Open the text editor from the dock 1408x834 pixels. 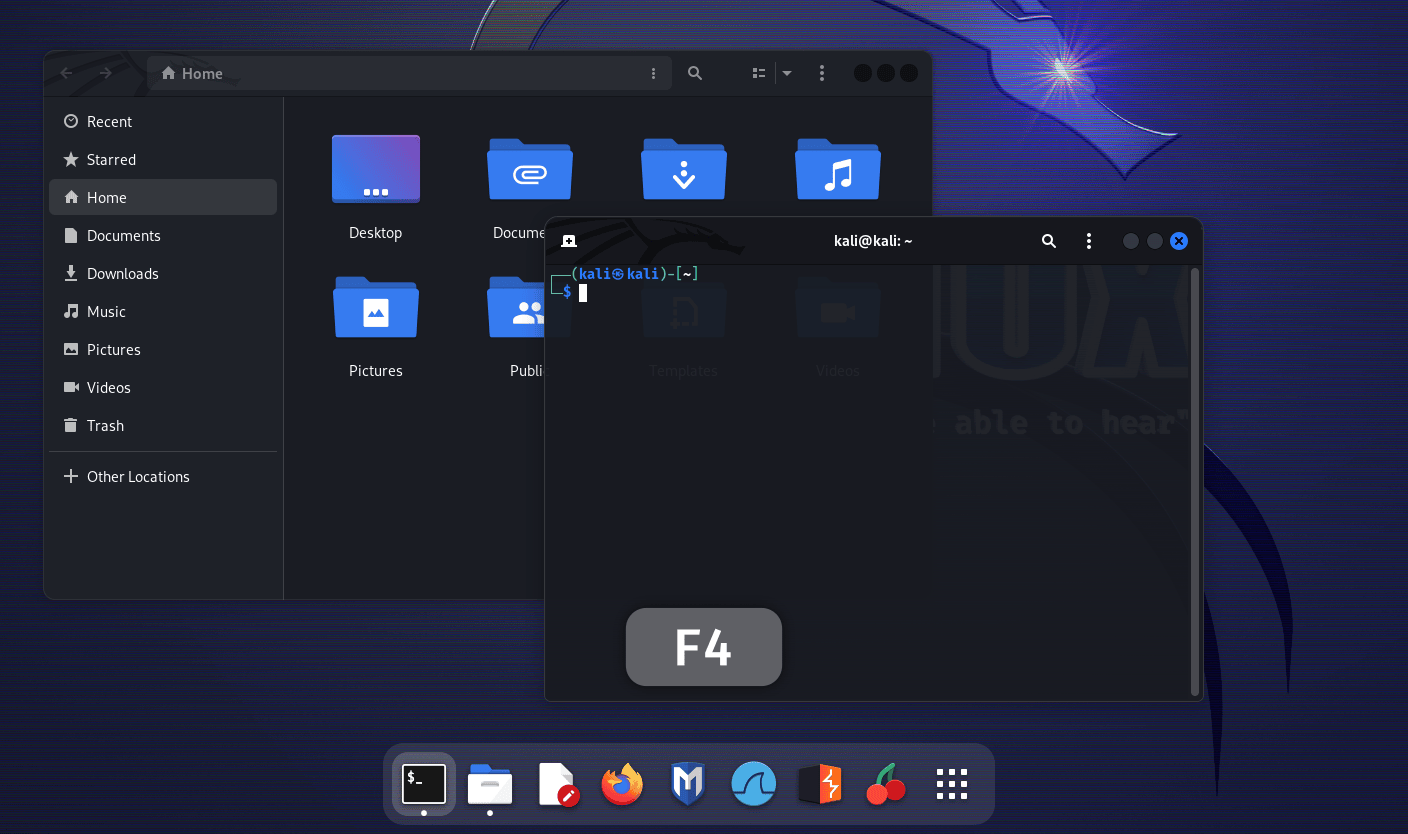556,784
